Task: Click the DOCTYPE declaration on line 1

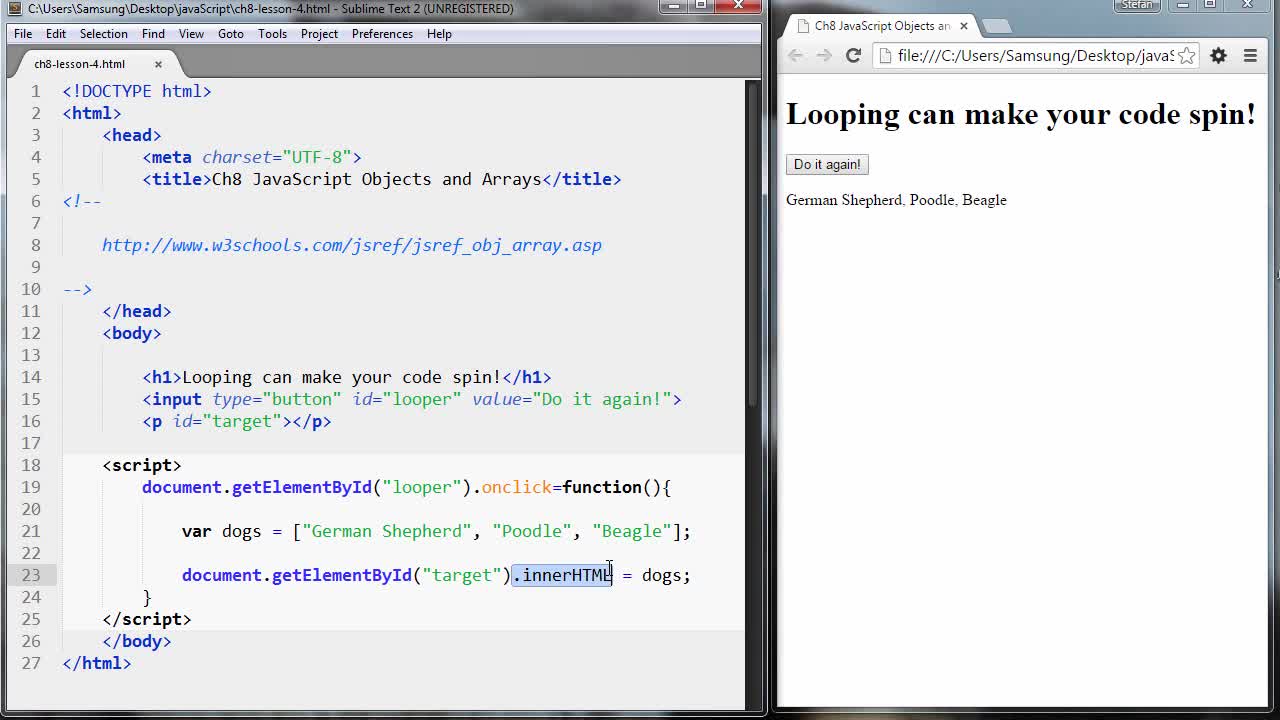Action: click(x=137, y=91)
